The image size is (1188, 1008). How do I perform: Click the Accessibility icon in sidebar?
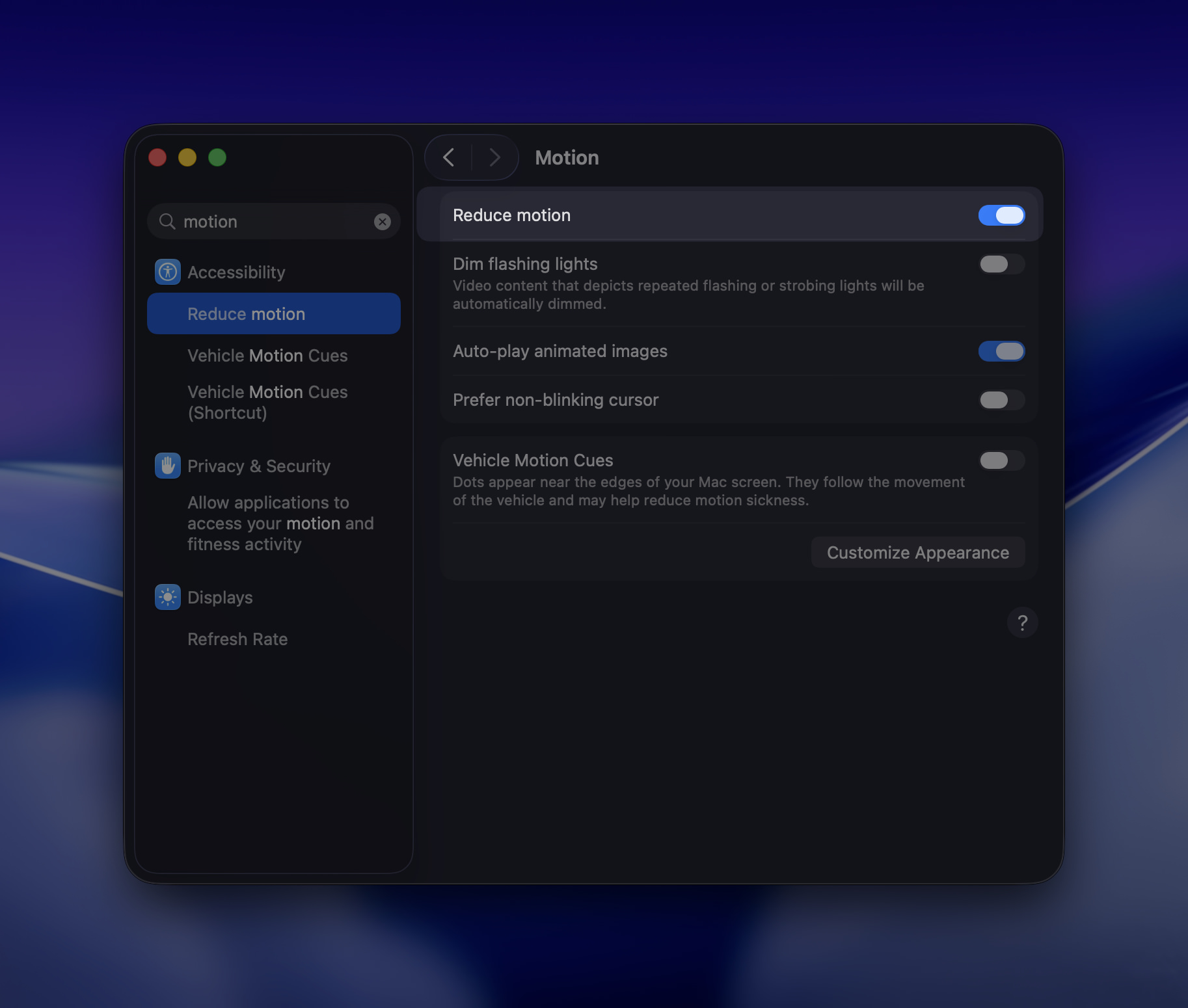(168, 272)
